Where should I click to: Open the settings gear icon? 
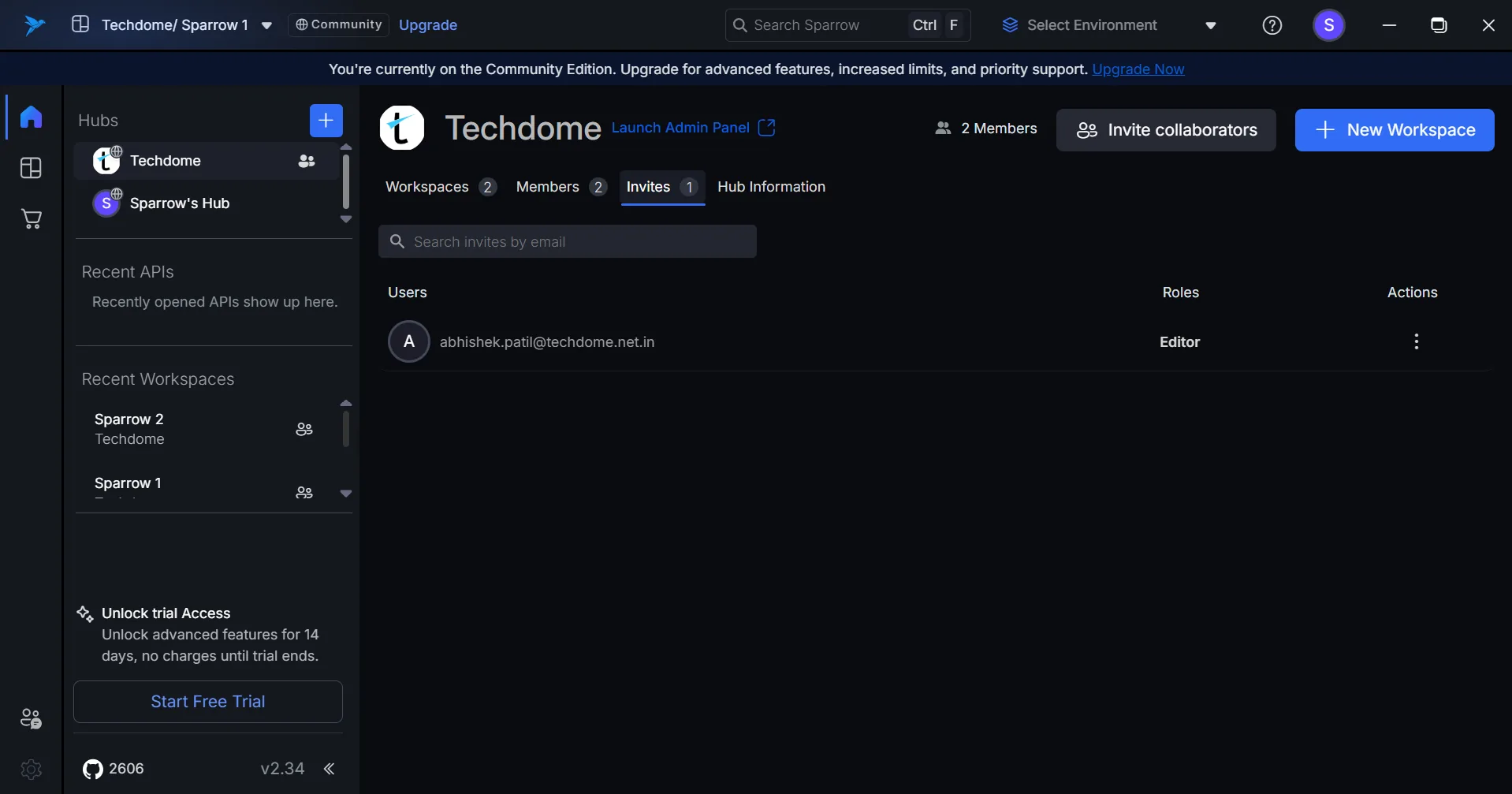(31, 769)
